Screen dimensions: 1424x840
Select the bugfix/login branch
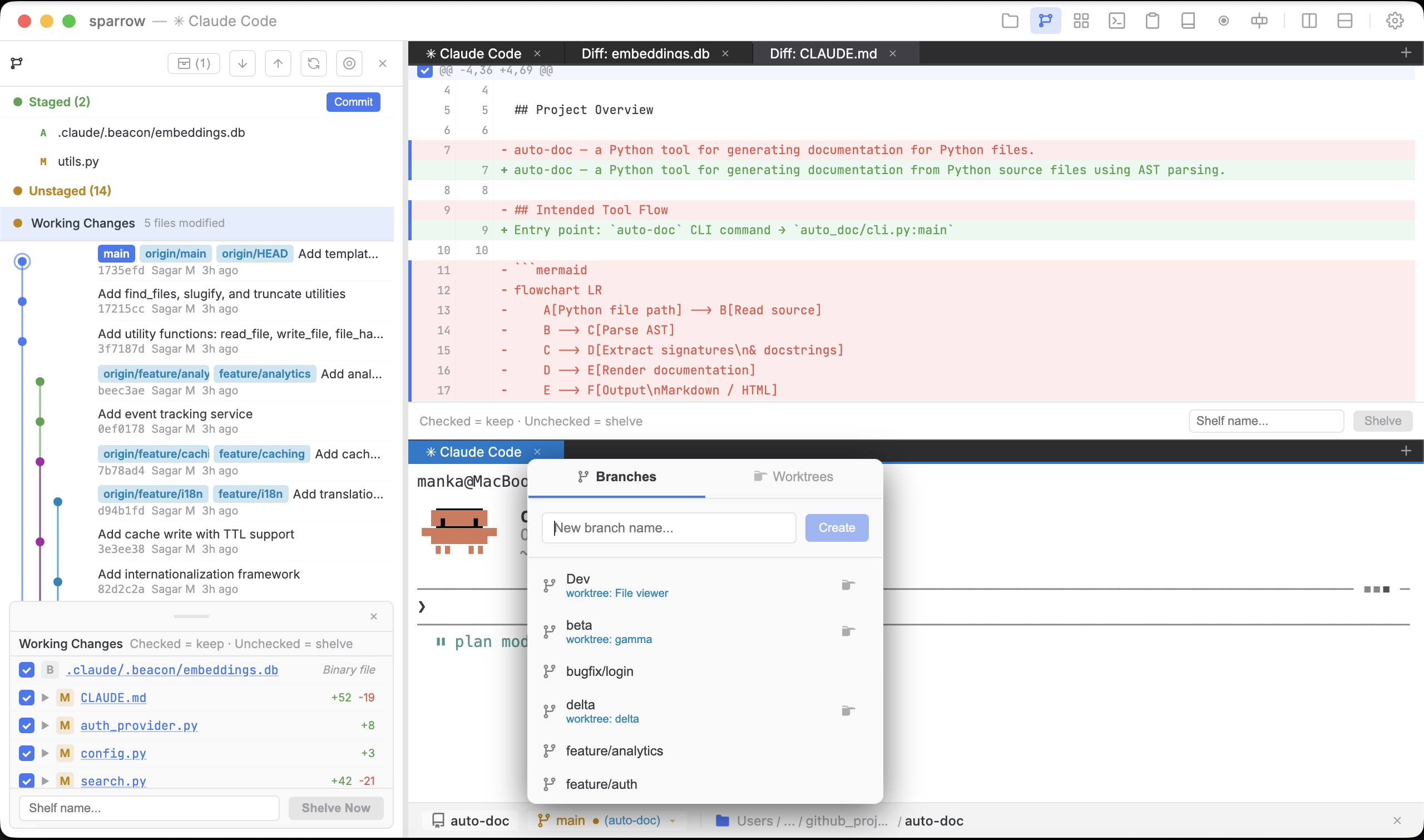600,671
